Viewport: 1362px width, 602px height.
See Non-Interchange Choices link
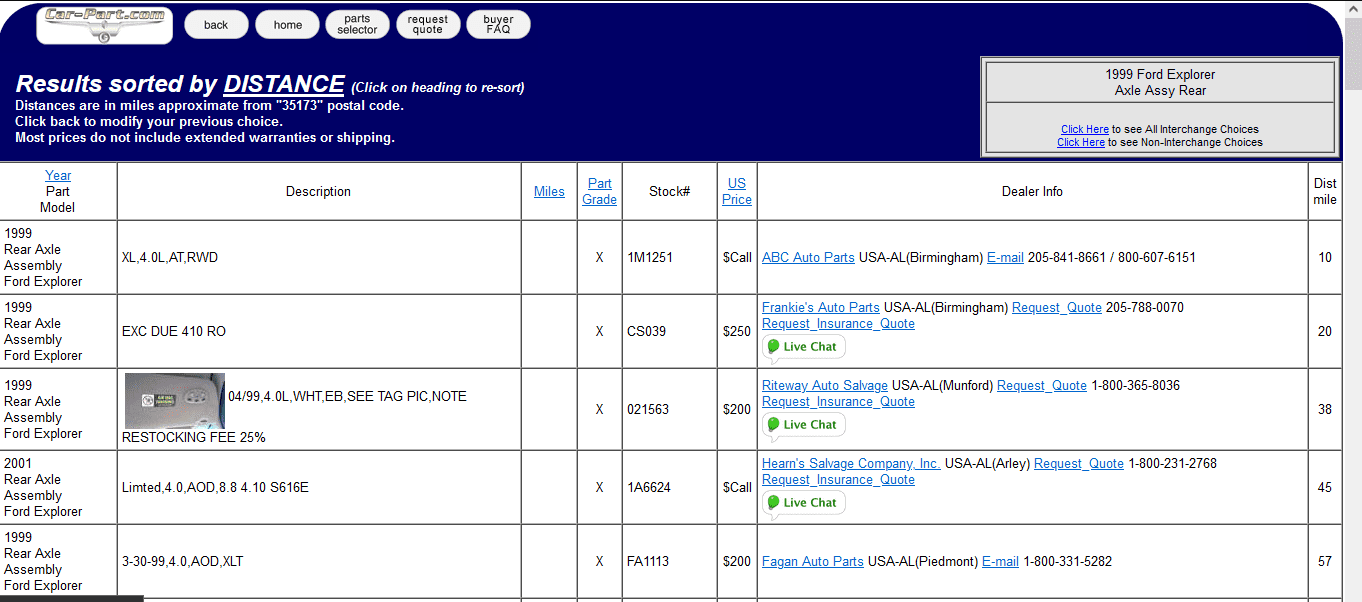tap(1080, 142)
